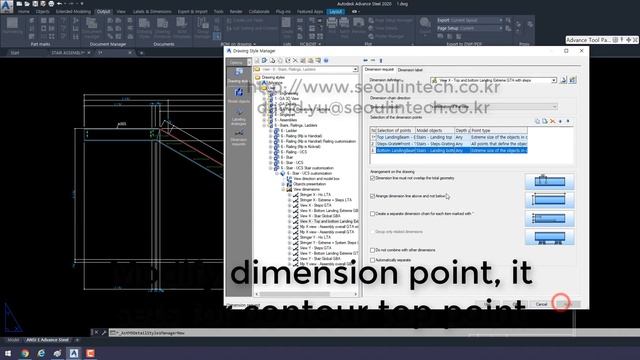640x360 pixels.
Task: Click the copy dimension point icon above the table
Action: pos(544,121)
